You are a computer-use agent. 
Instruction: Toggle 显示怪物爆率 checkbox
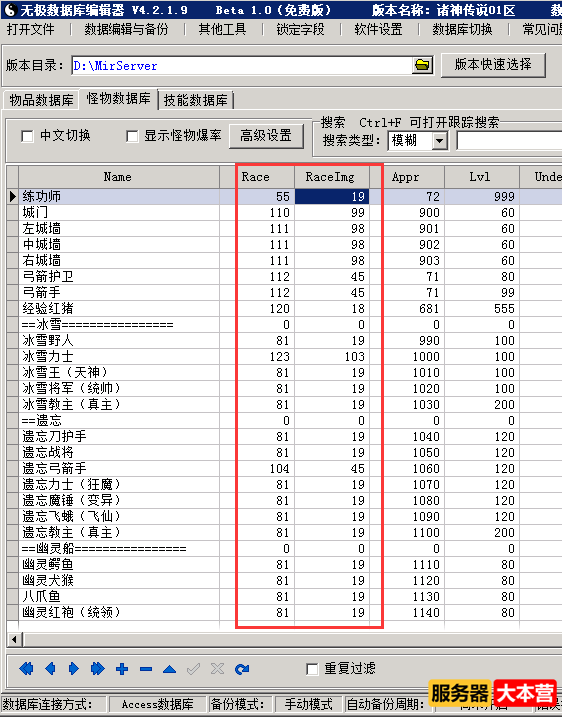(x=132, y=136)
